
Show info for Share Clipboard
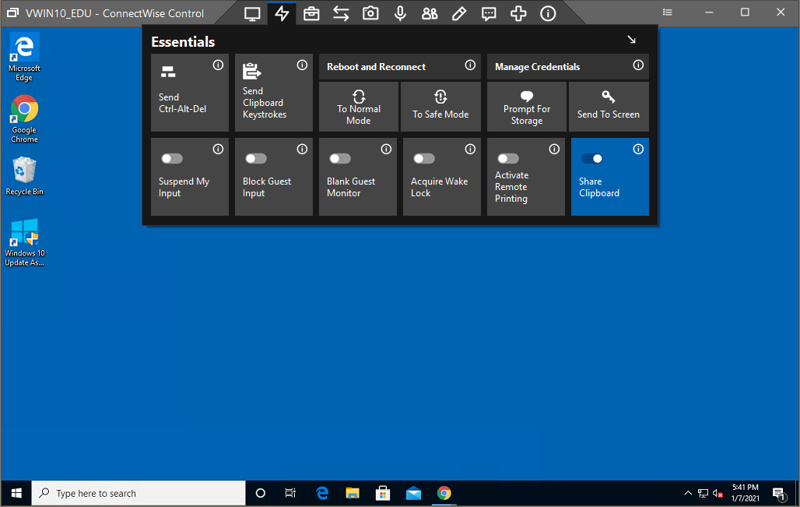[x=638, y=149]
